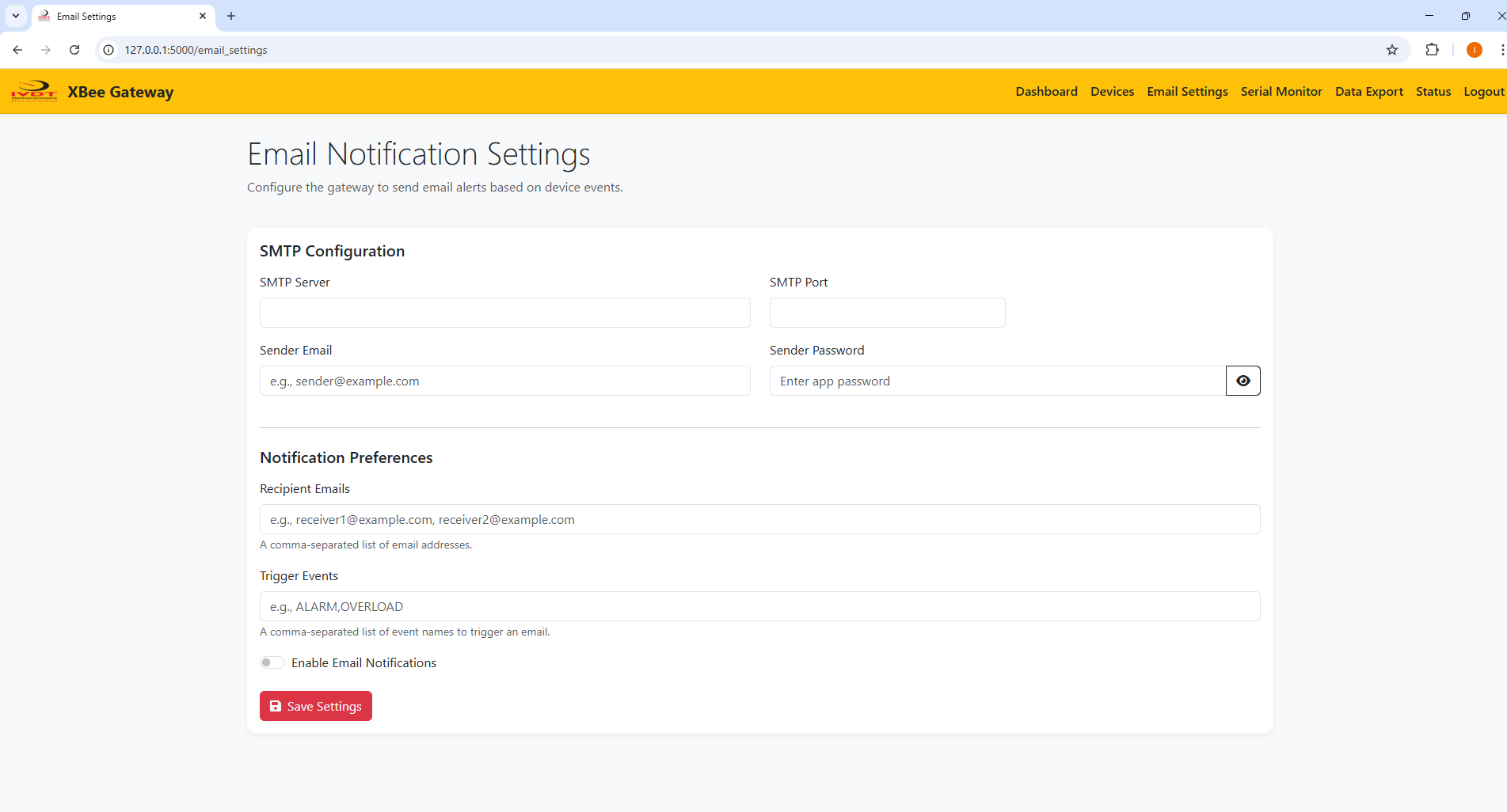The image size is (1507, 812).
Task: Focus the SMTP Server input field
Action: 504,313
